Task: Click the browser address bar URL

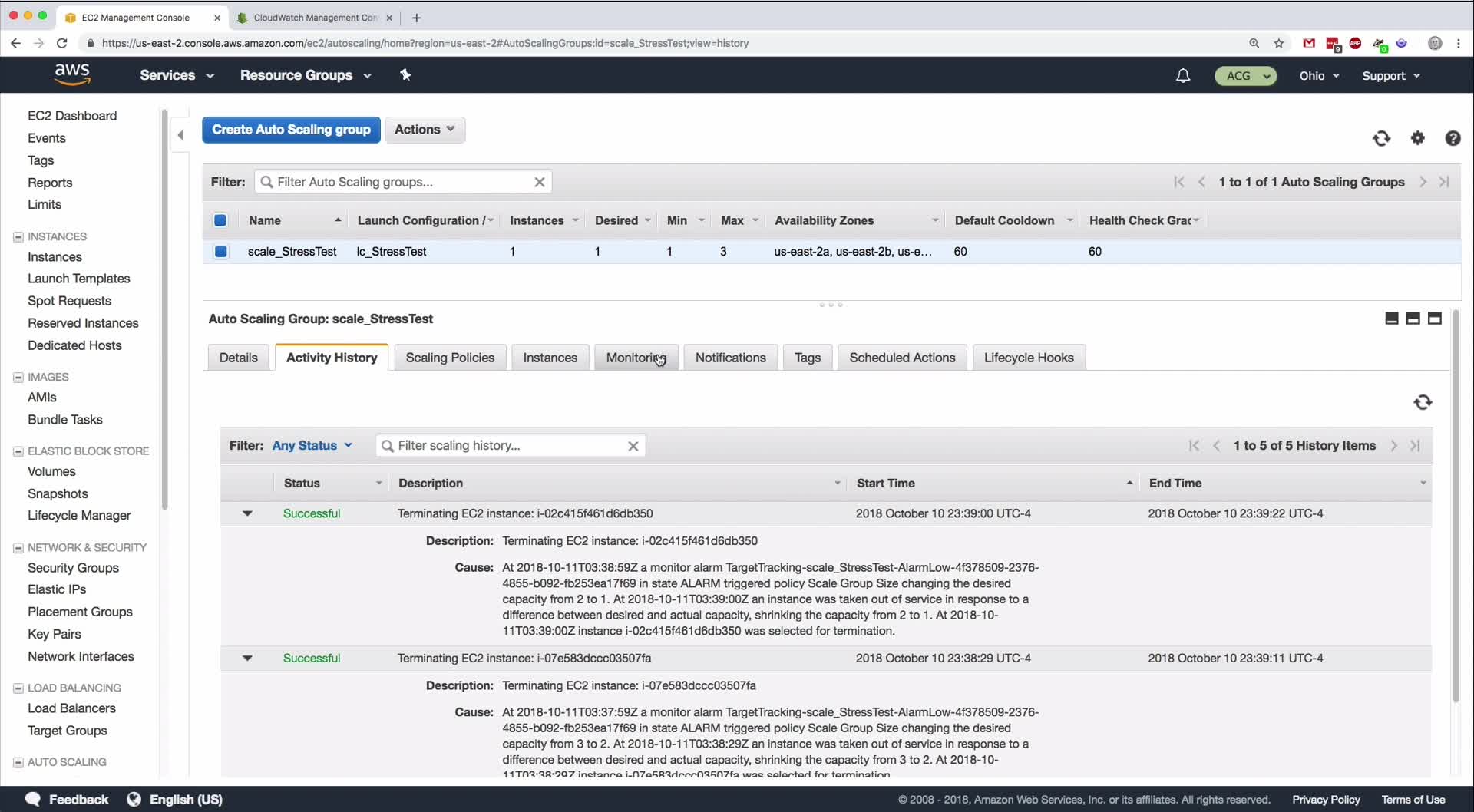Action: 425,43
